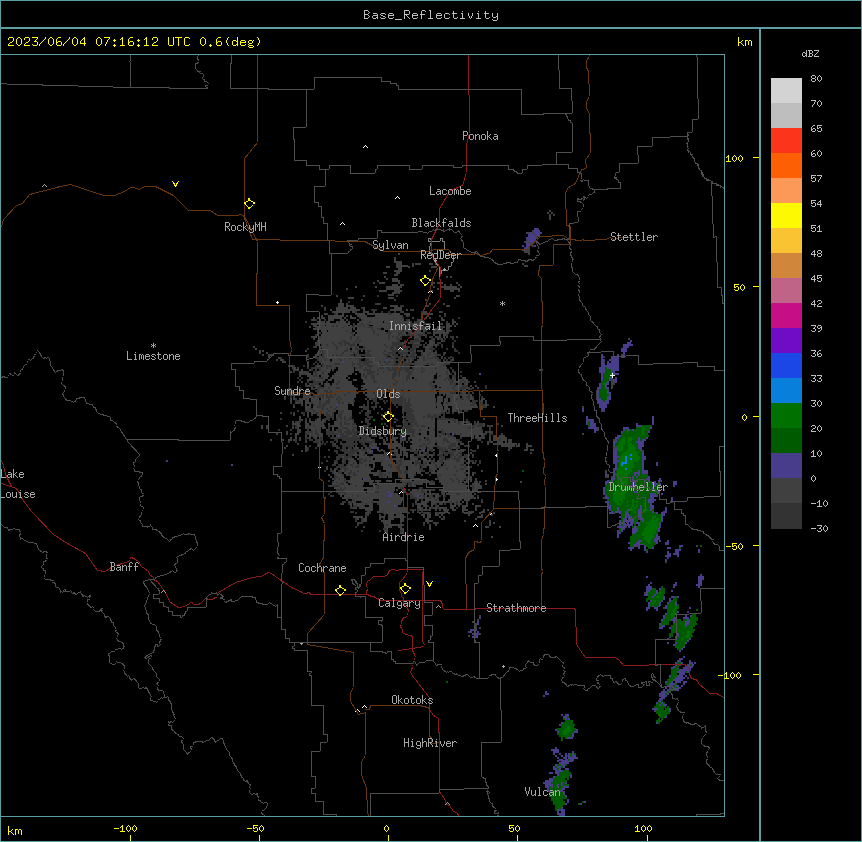Select the blue 36 dBZ legend swatch
The image size is (862, 842).
click(786, 365)
